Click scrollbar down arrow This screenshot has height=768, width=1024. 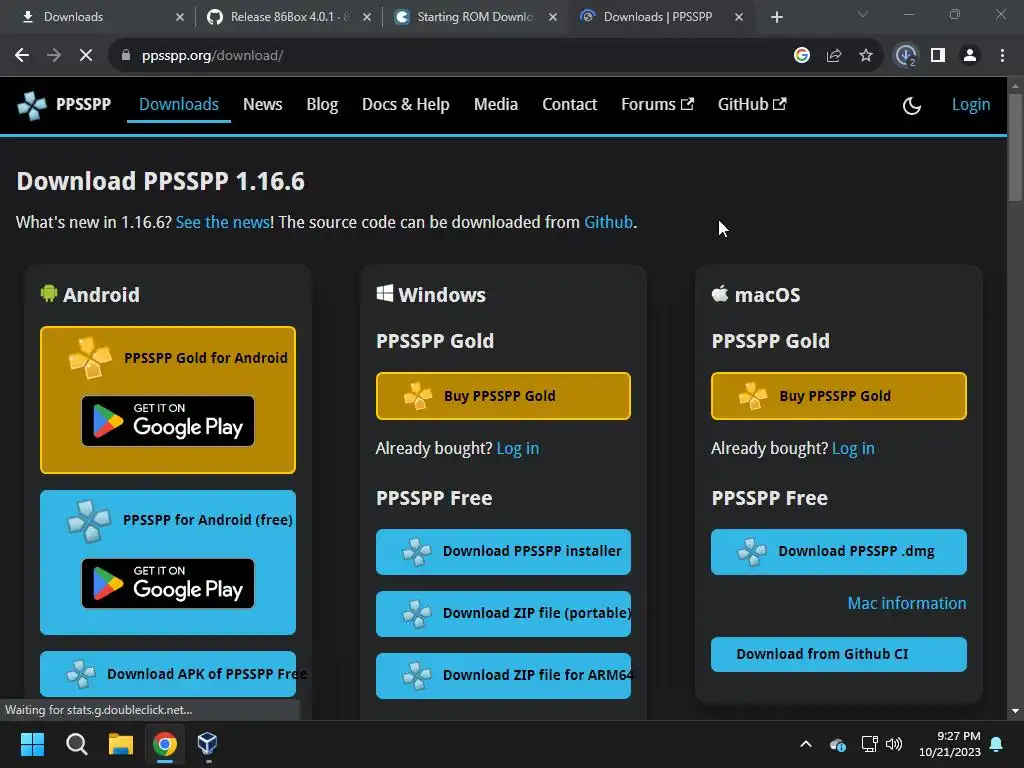click(1015, 711)
